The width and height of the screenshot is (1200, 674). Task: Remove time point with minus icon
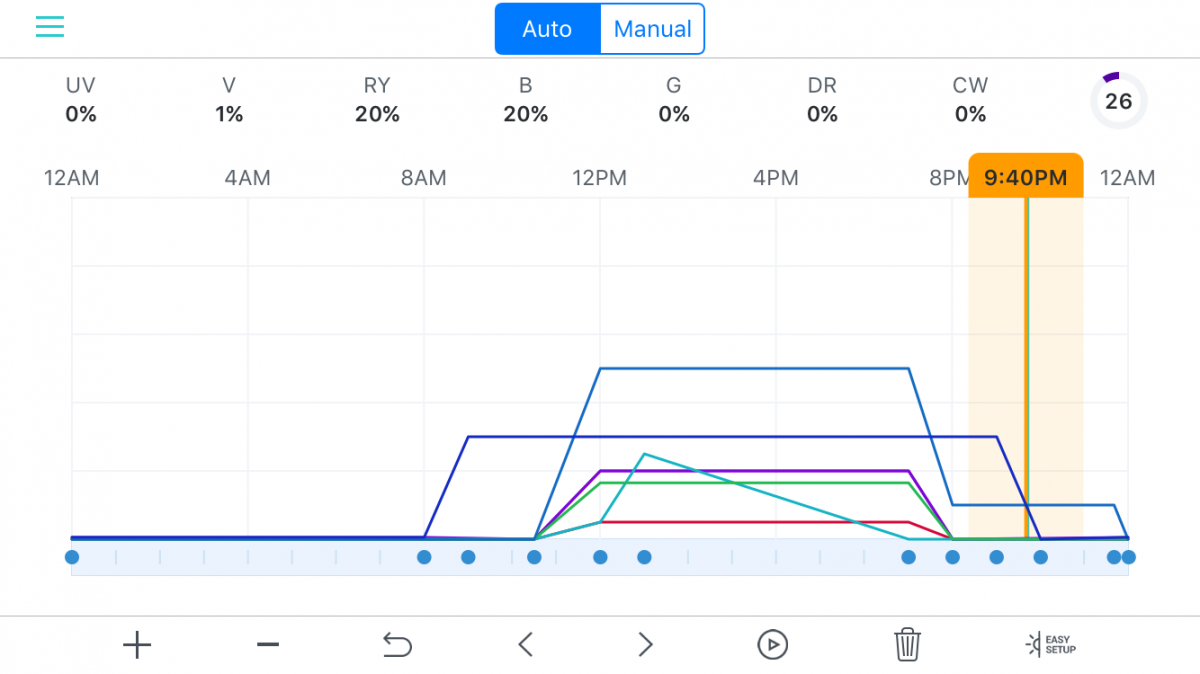tap(267, 645)
